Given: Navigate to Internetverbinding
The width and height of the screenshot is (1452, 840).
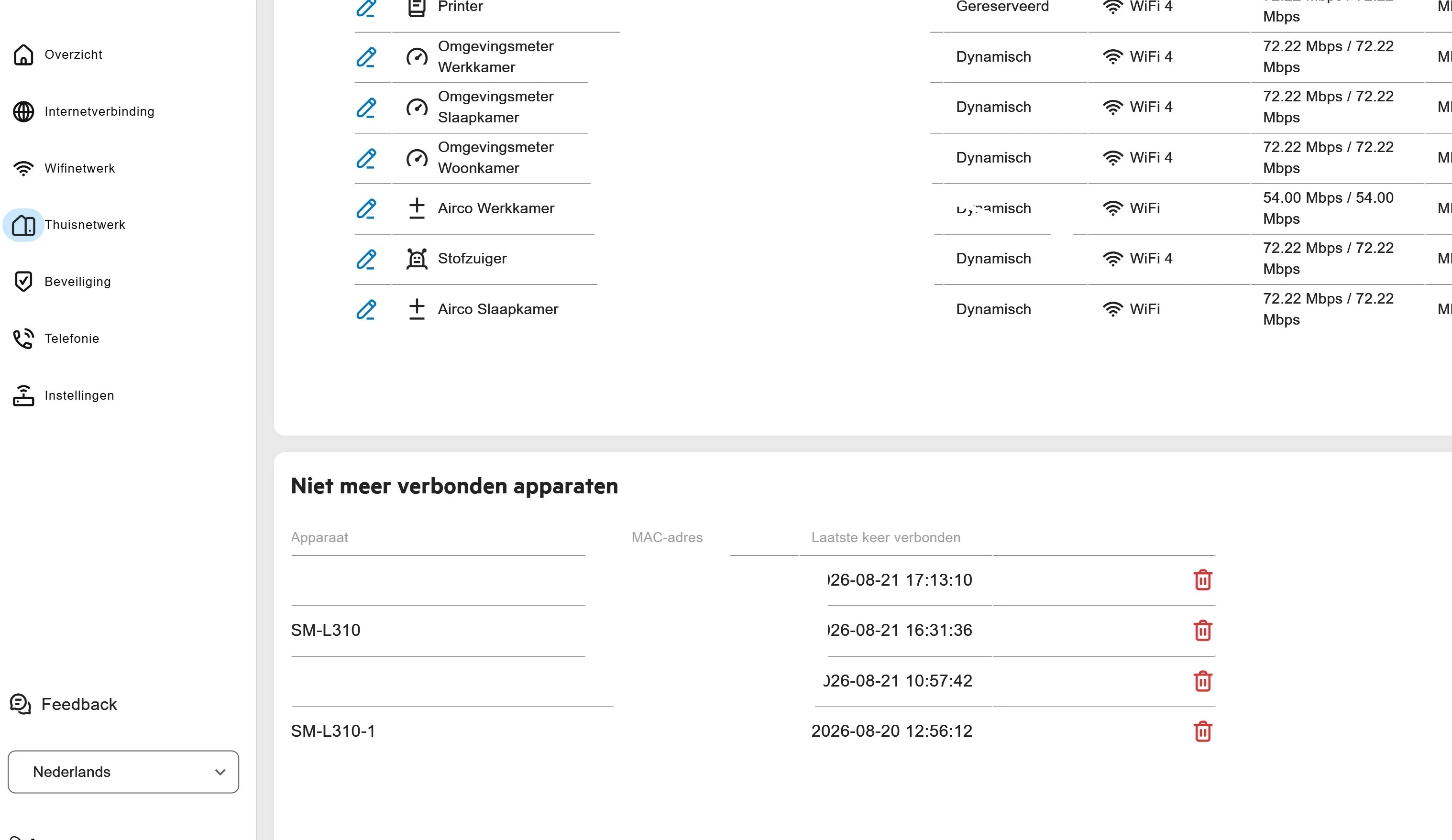Looking at the screenshot, I should (99, 112).
